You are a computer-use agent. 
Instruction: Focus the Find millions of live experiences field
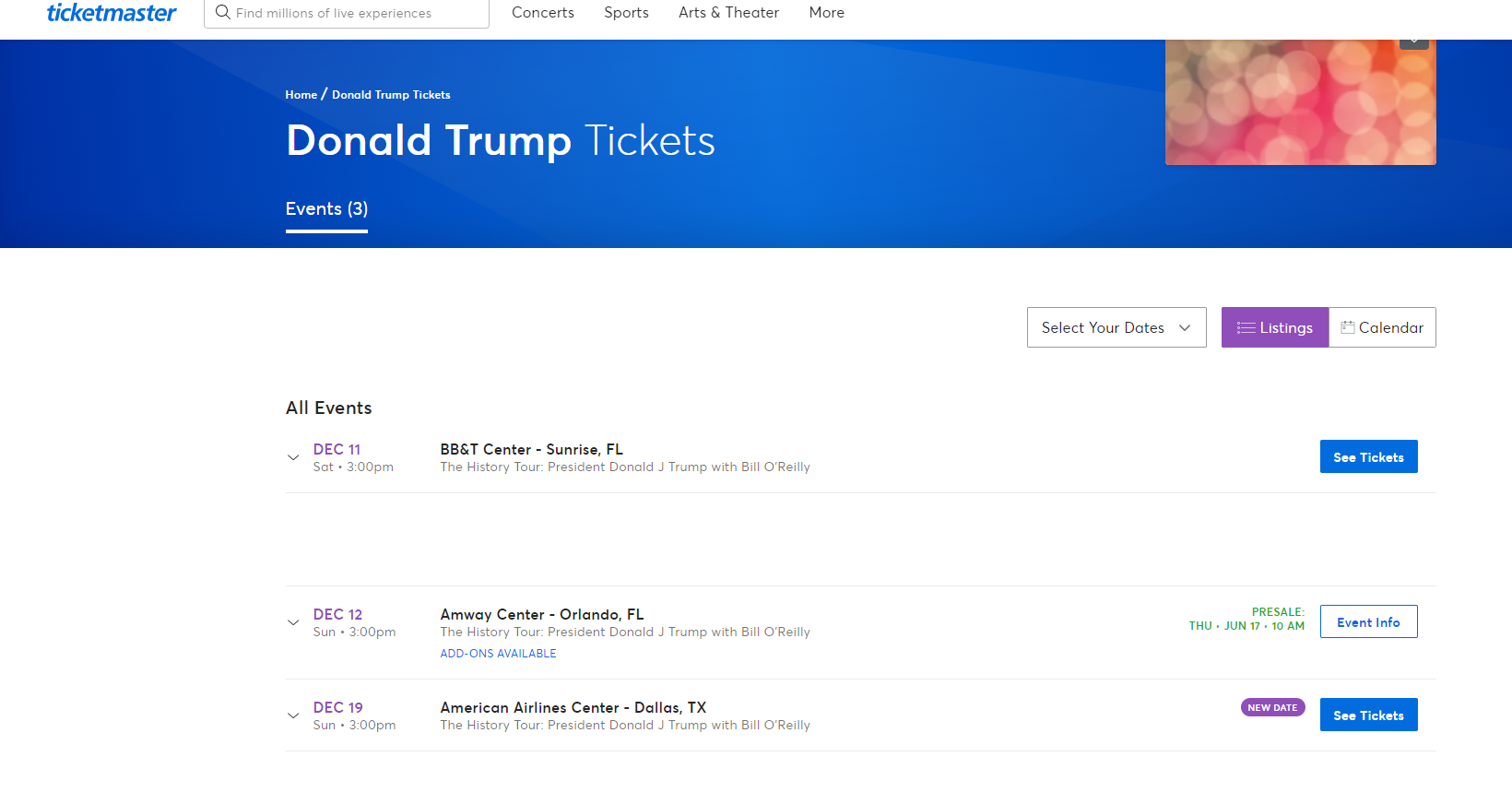click(347, 13)
